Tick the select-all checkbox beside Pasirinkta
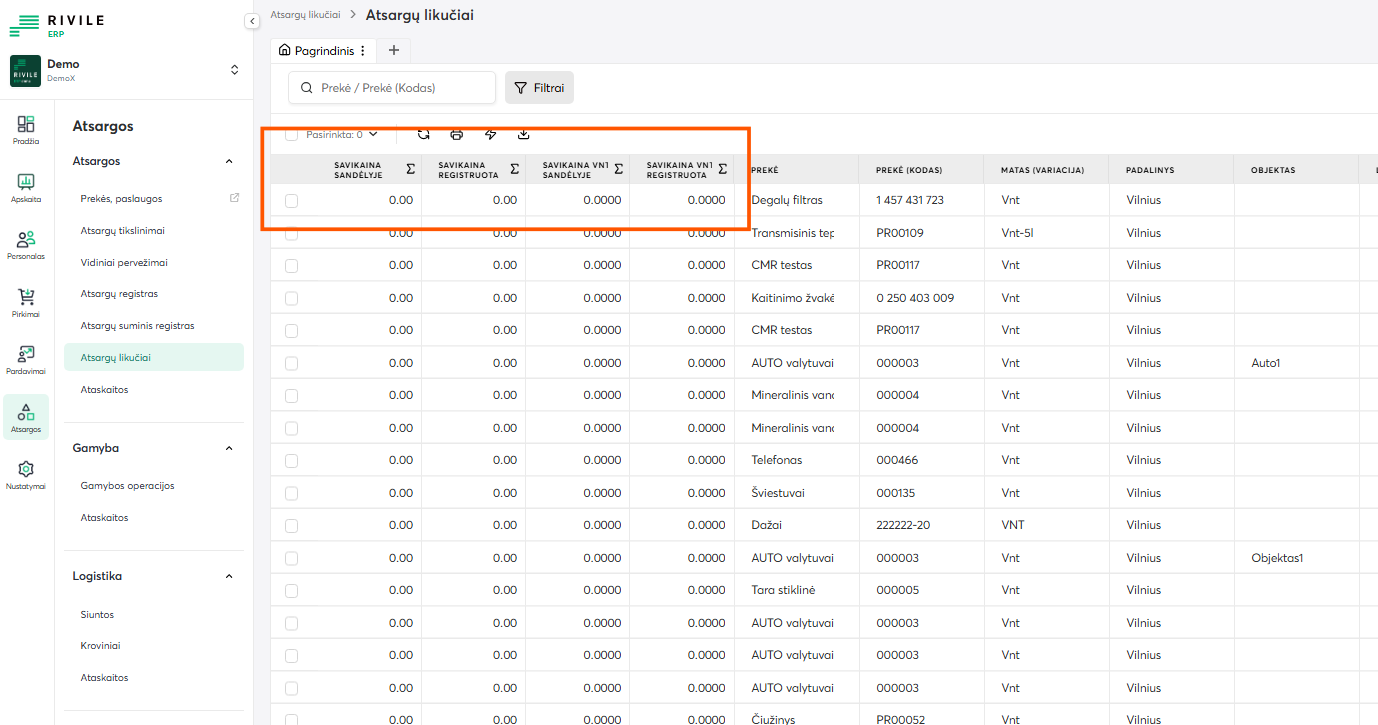Screen dimensions: 1378x725 point(291,134)
